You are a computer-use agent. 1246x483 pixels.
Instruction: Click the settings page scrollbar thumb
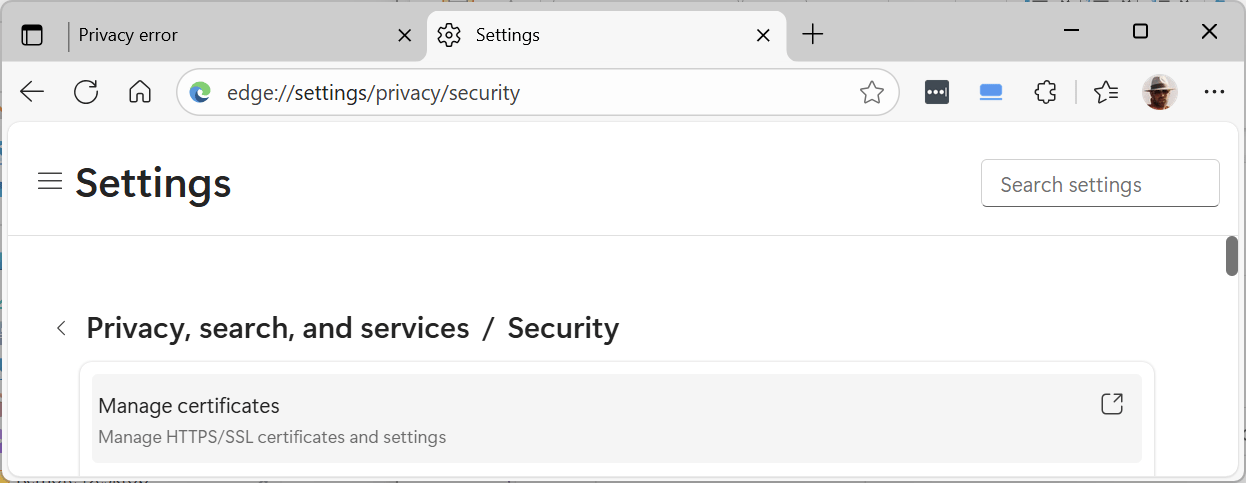[1232, 256]
